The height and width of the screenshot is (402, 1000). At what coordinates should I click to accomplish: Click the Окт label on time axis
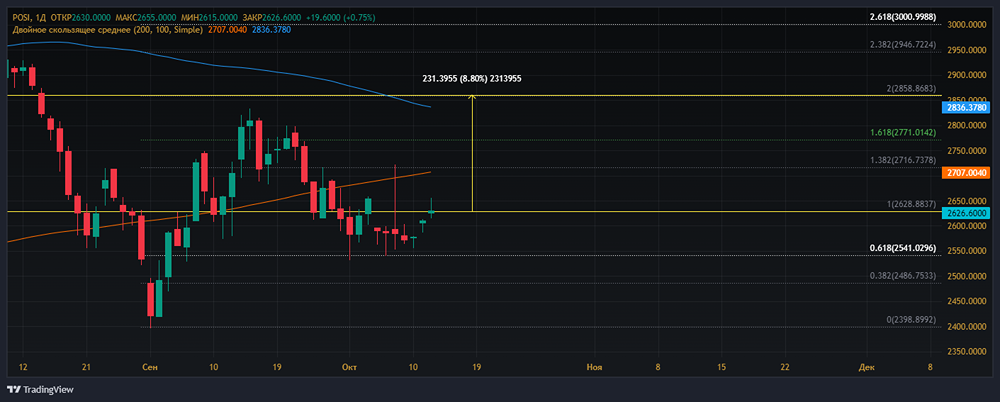(349, 367)
